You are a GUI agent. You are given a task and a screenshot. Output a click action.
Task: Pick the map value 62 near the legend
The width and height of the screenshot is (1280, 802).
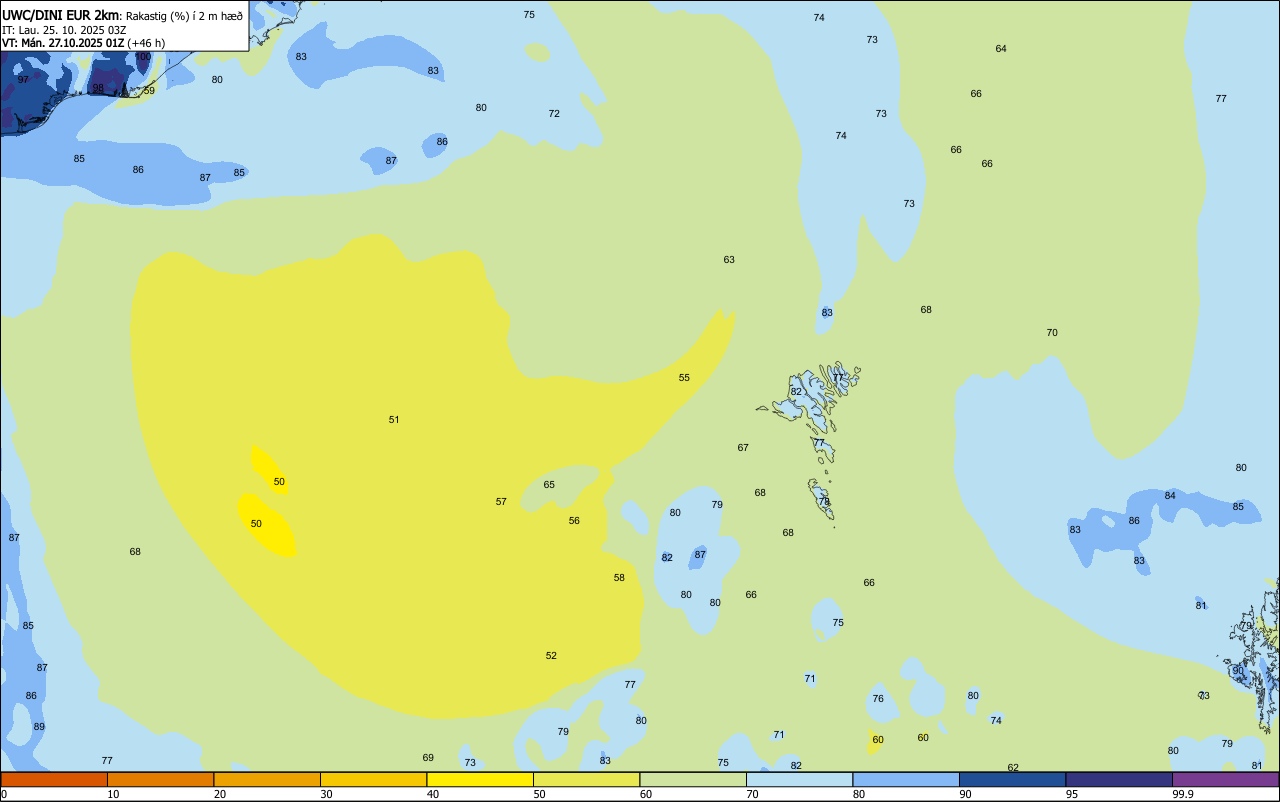[x=1013, y=768]
